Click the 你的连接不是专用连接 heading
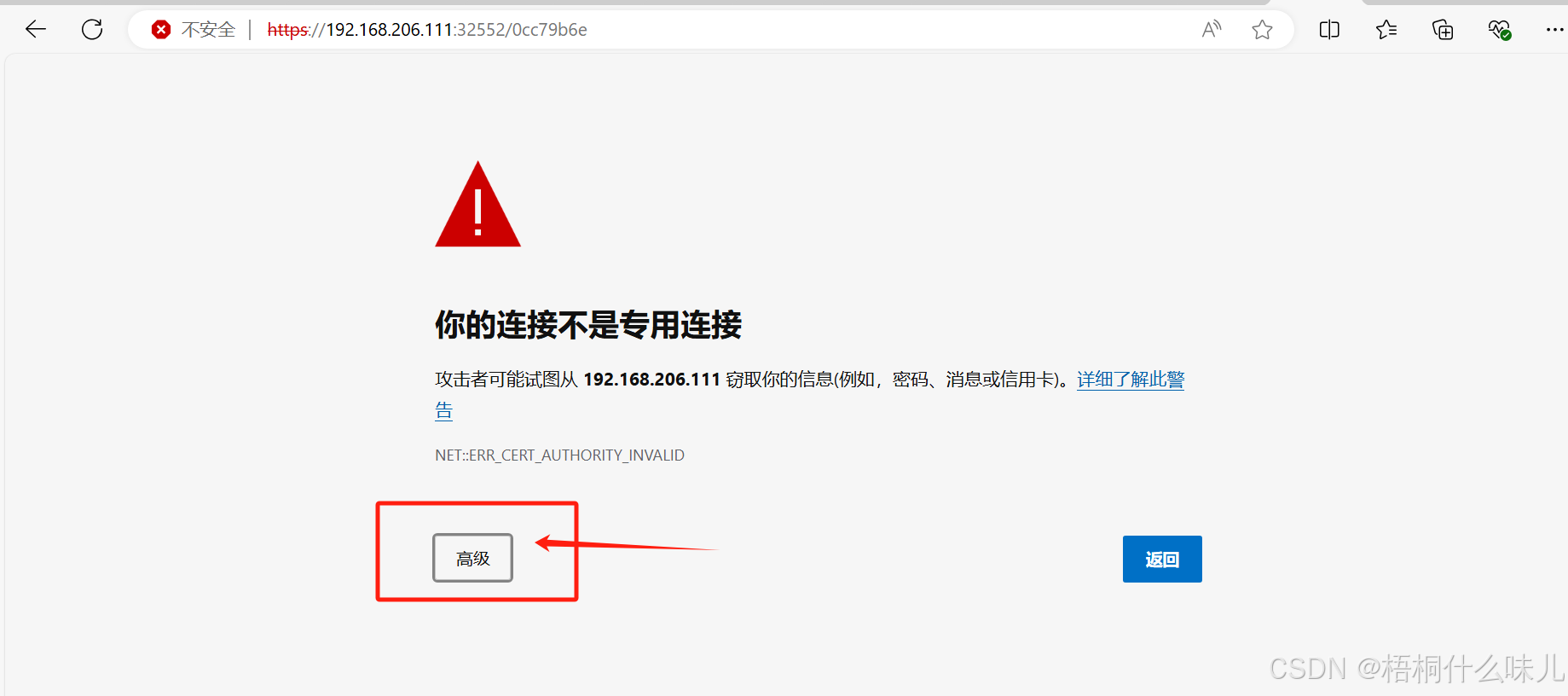Image resolution: width=1568 pixels, height=696 pixels. point(588,325)
